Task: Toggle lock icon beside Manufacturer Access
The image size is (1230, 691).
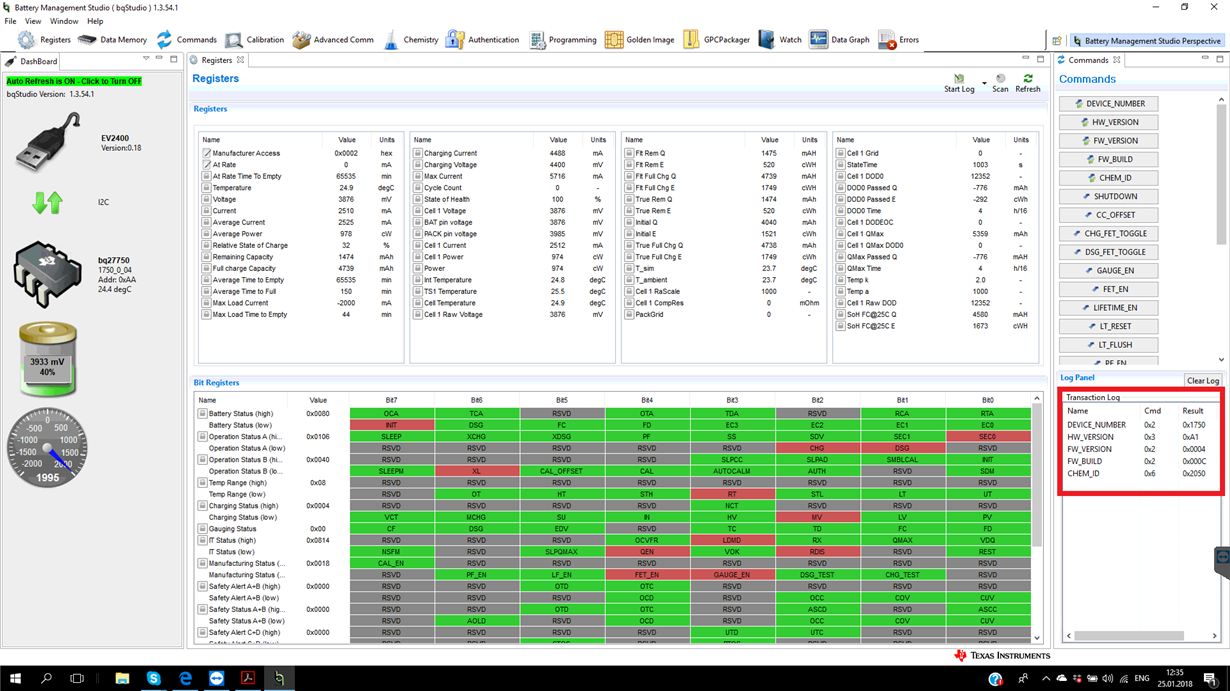Action: coord(207,153)
